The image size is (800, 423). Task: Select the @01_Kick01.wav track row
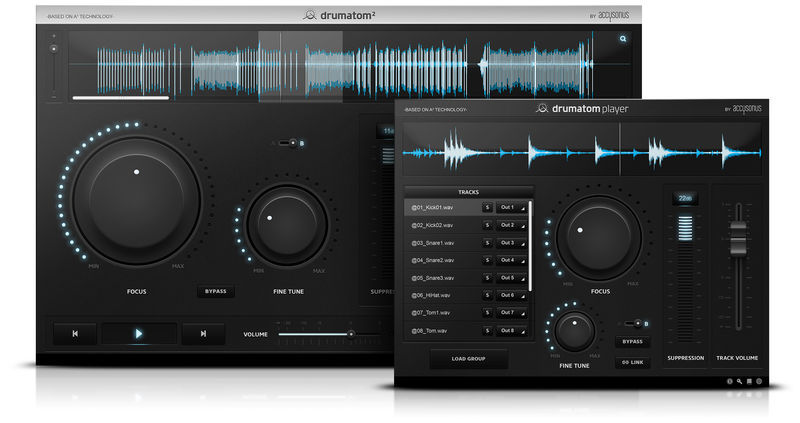click(467, 208)
